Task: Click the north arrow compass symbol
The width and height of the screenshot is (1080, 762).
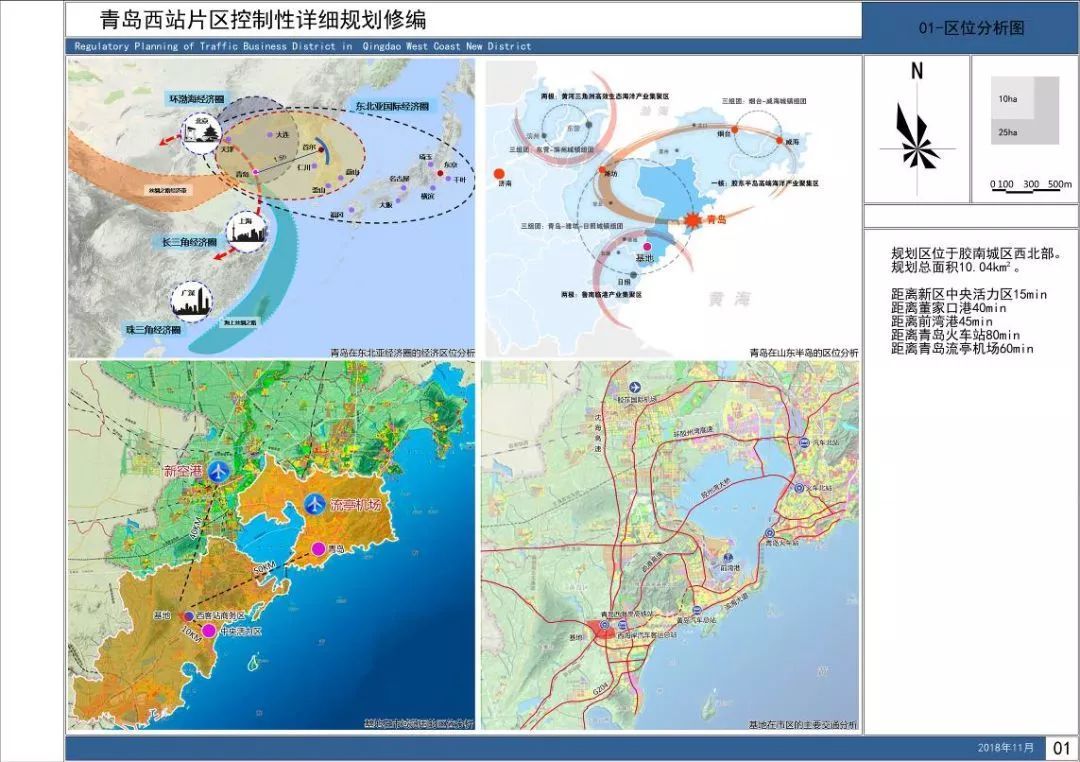Action: pos(916,129)
